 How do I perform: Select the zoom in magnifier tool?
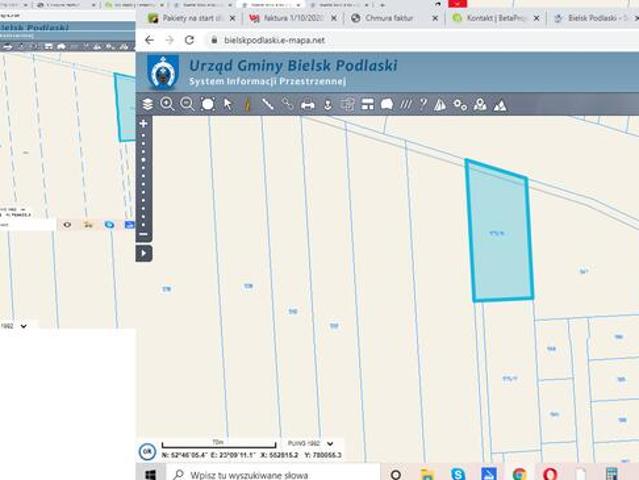coord(167,104)
